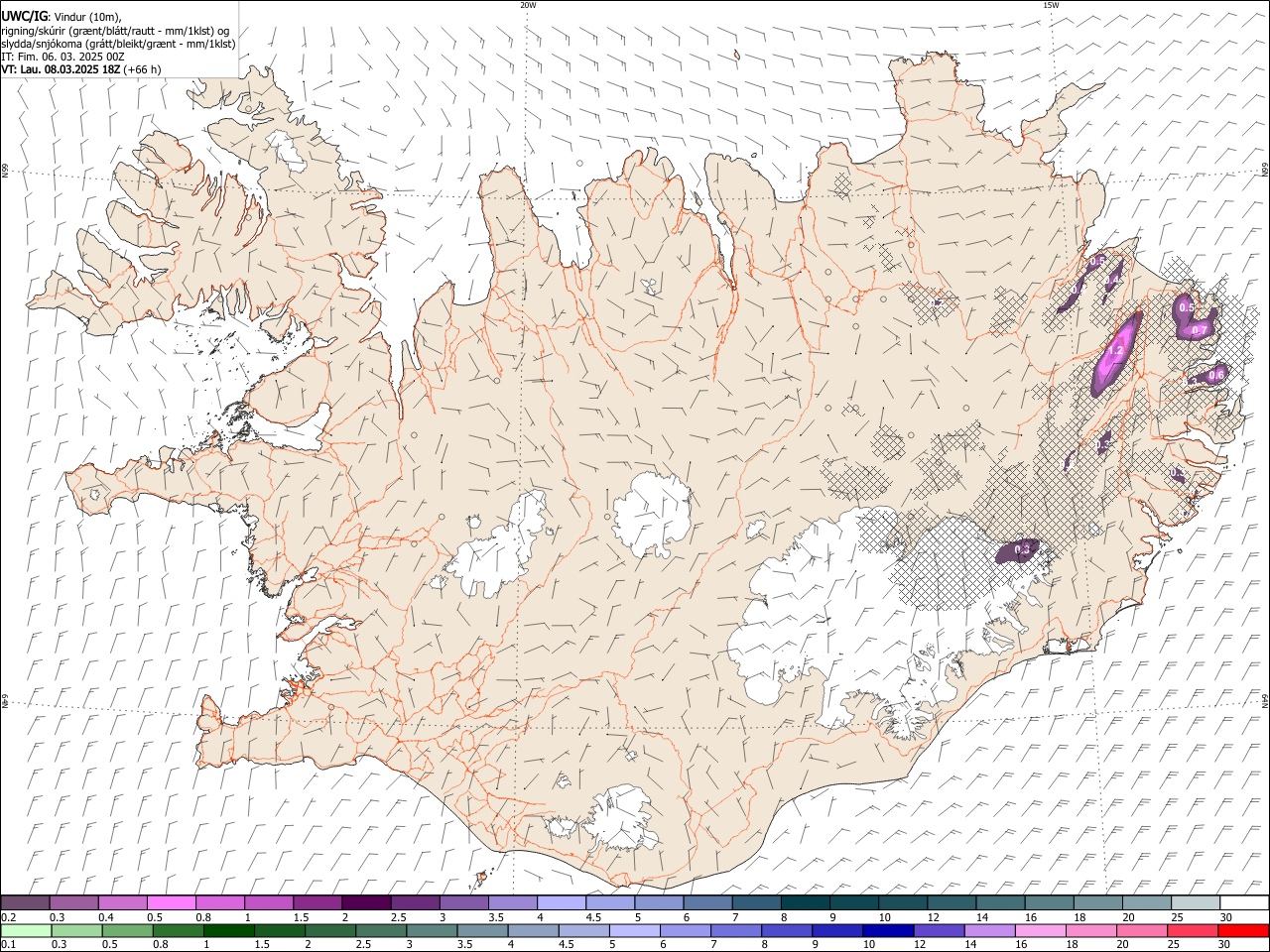
Task: Pick the pale lilac 5 swatch in the lower legend row
Action: coord(635,931)
